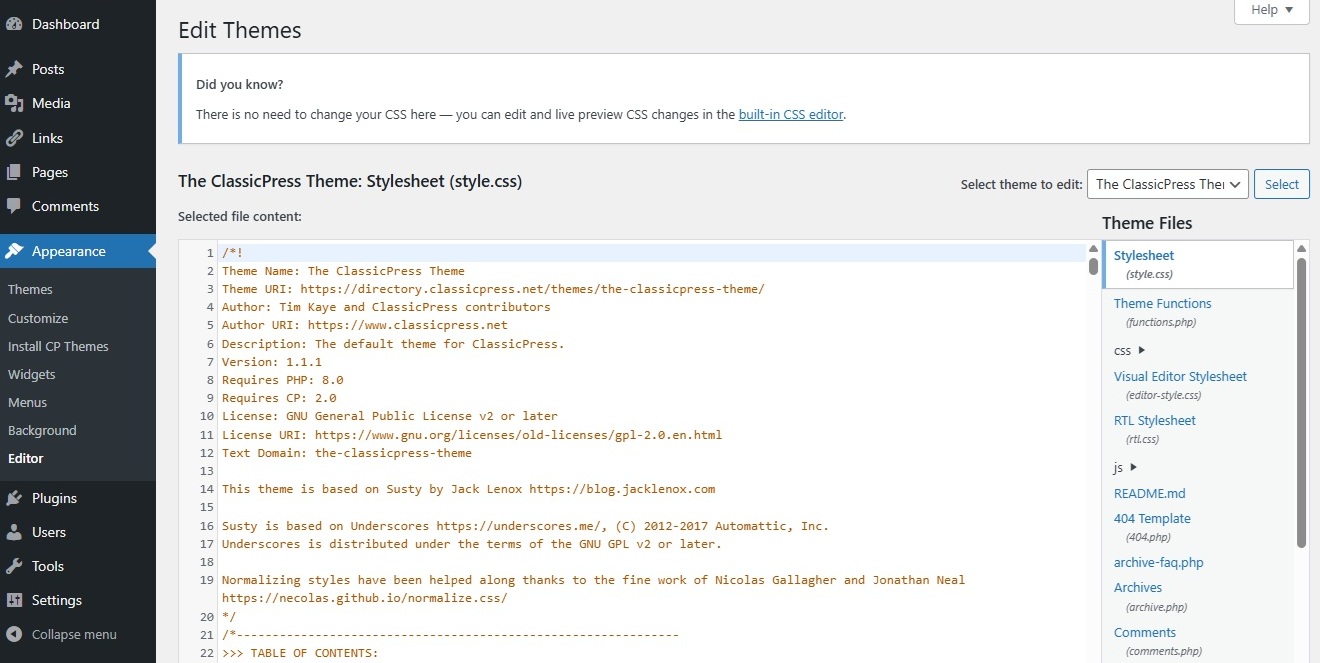This screenshot has height=663, width=1320.
Task: Open the Tools icon in the sidebar
Action: click(15, 566)
